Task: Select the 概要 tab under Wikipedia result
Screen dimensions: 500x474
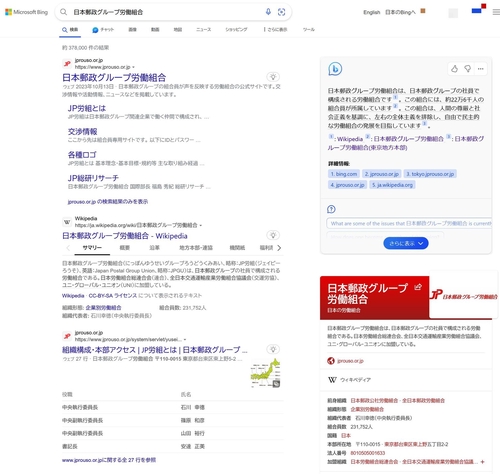Action: [125, 248]
